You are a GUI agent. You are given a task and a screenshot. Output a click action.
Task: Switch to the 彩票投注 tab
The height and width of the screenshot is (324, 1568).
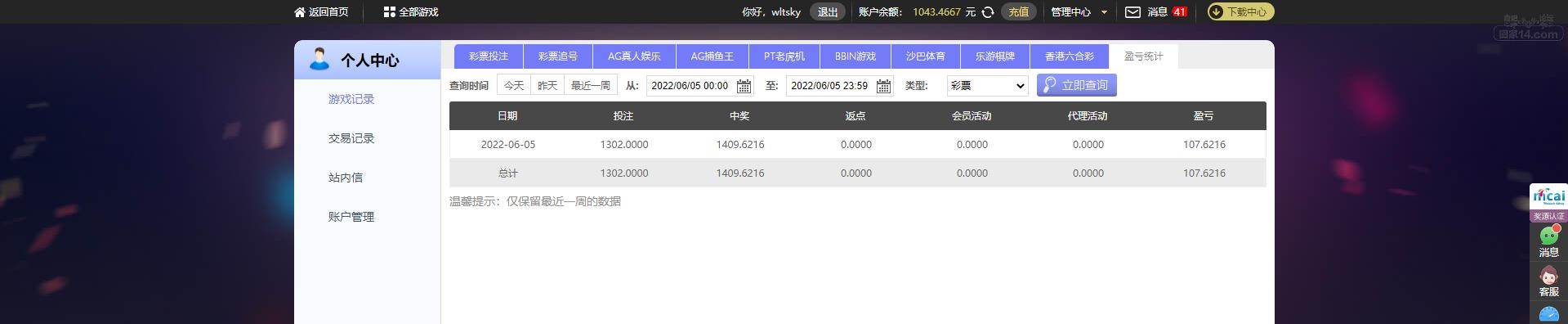[489, 56]
